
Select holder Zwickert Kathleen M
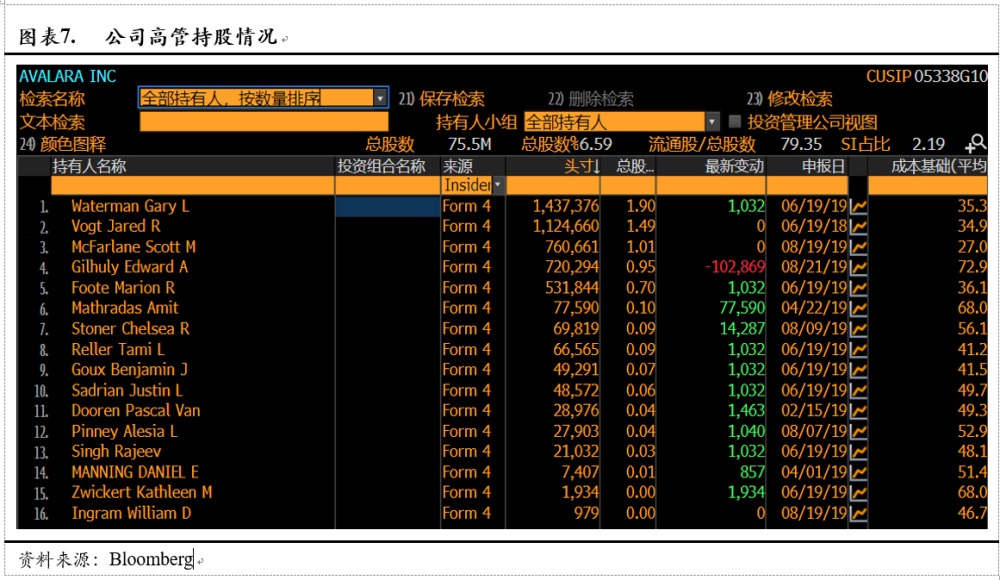(142, 493)
